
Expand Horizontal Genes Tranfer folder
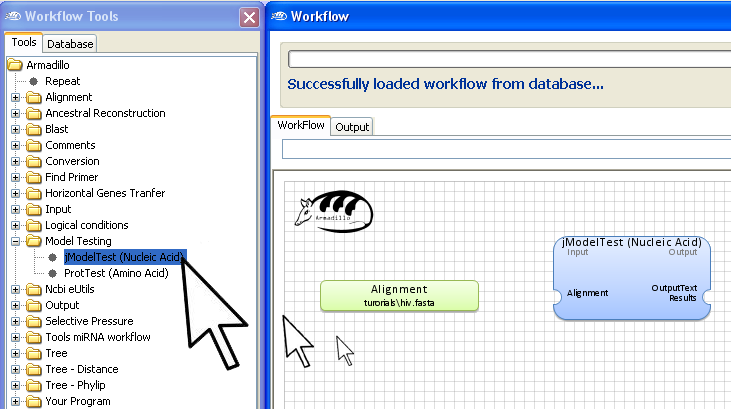pyautogui.click(x=15, y=193)
